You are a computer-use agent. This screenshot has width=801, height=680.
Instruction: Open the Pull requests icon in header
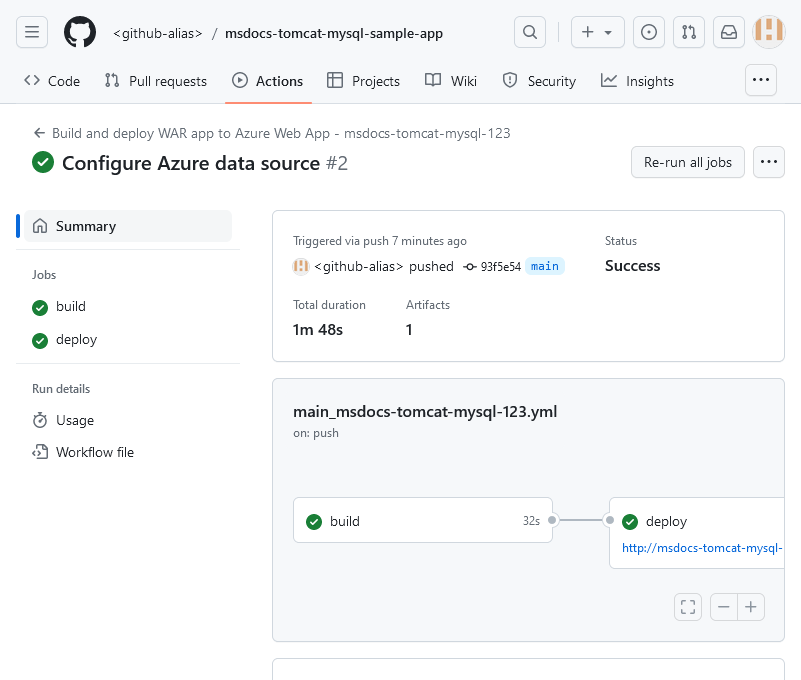[688, 32]
